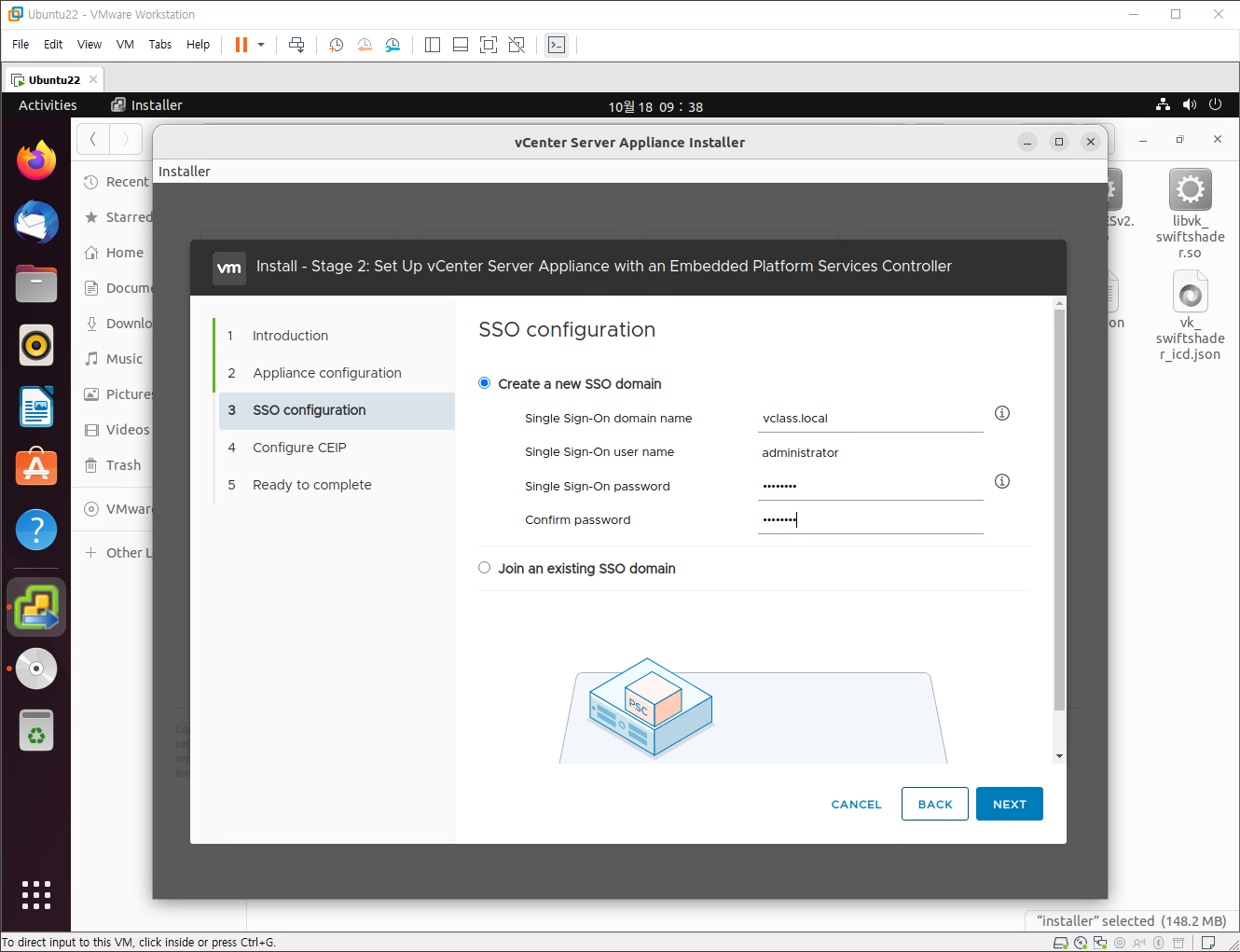The width and height of the screenshot is (1240, 952).
Task: Pause the virtual machine with the pause icon
Action: 241,45
